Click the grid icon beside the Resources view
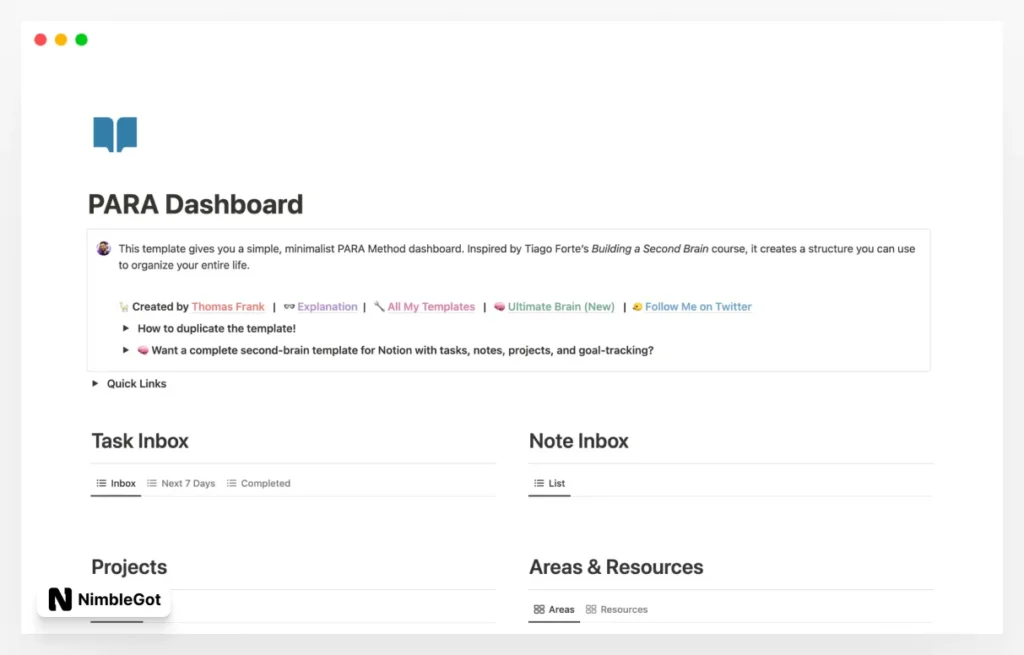This screenshot has height=655, width=1024. click(x=590, y=609)
